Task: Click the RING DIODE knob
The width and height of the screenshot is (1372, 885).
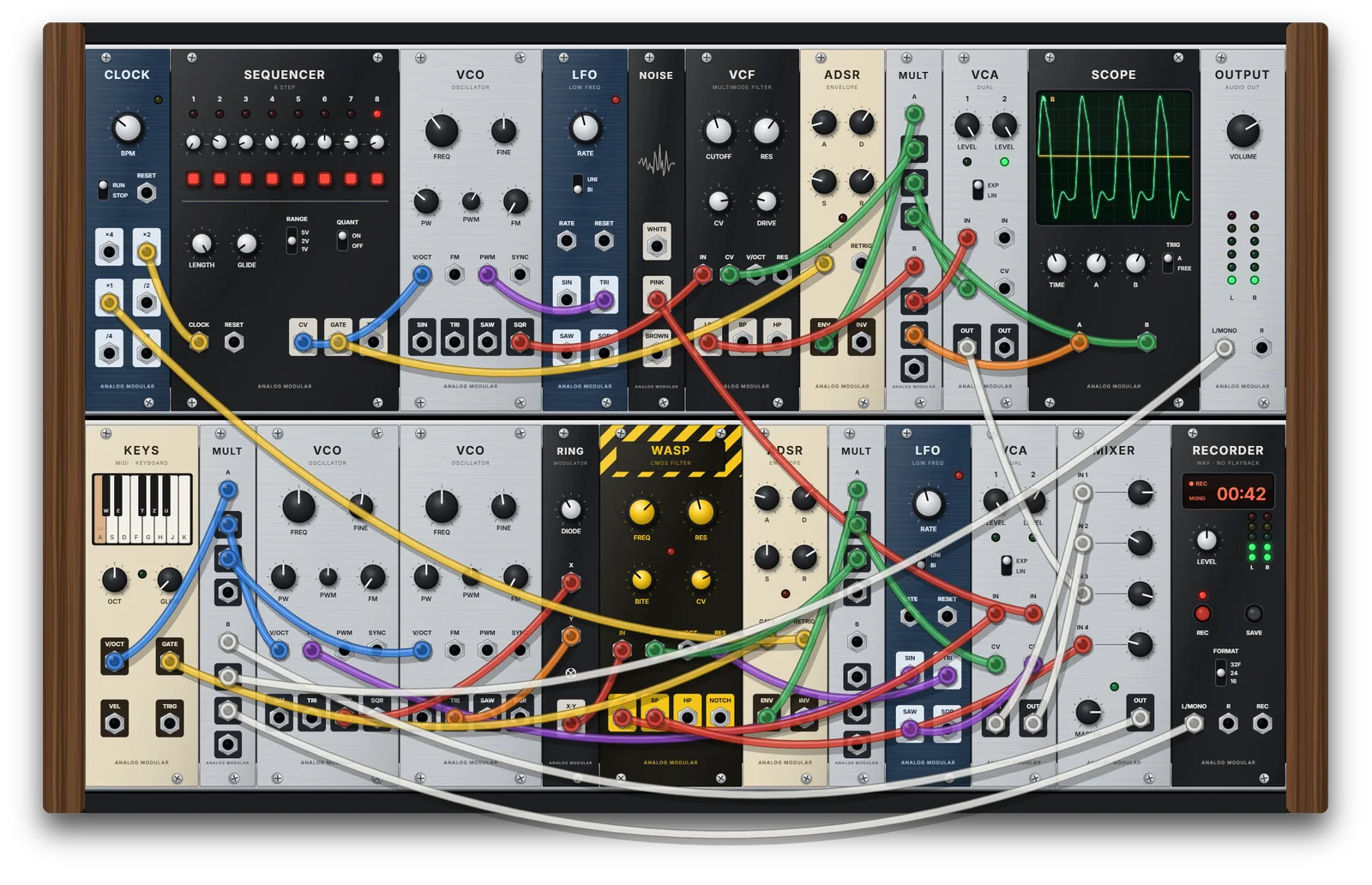Action: tap(570, 509)
